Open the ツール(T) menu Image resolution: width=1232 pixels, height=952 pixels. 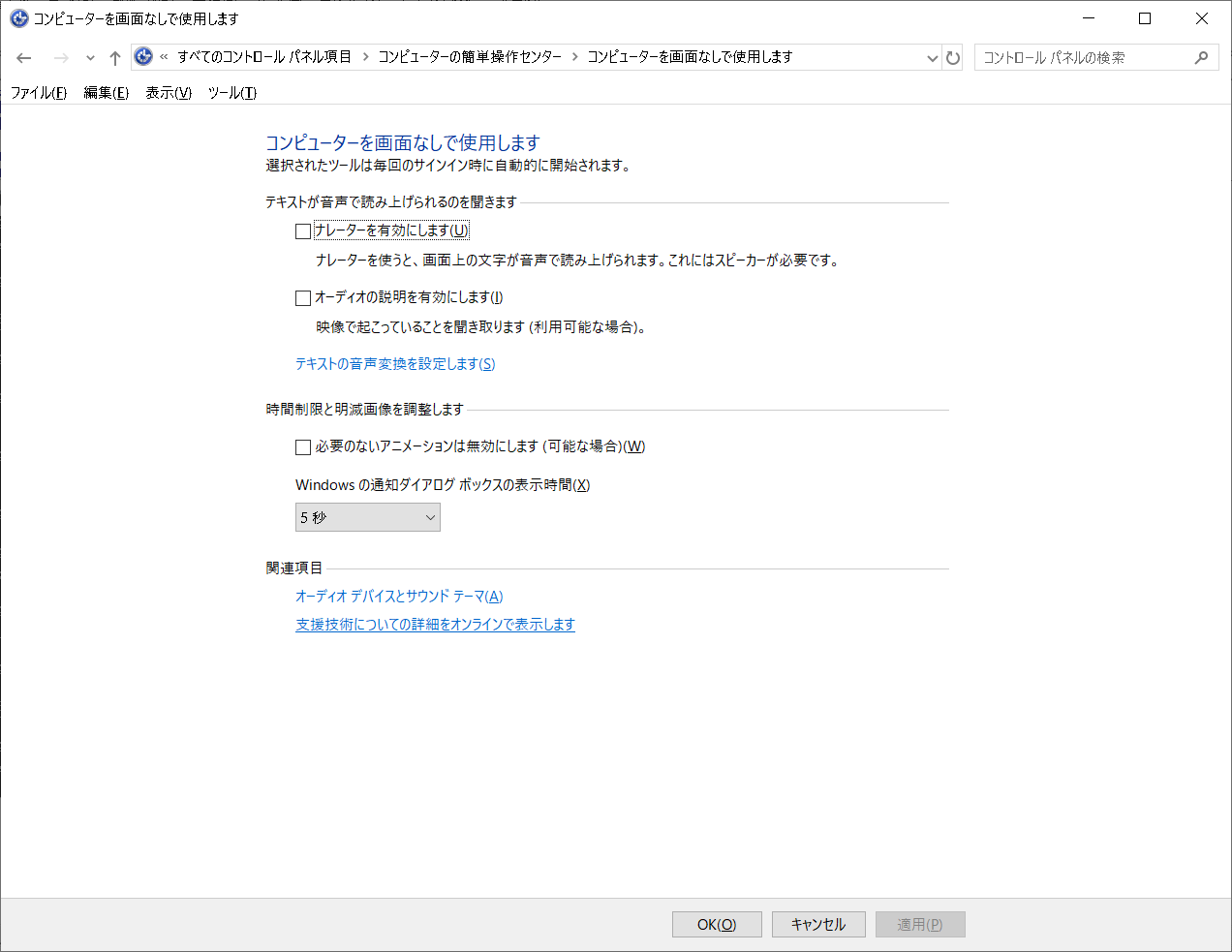[x=231, y=93]
